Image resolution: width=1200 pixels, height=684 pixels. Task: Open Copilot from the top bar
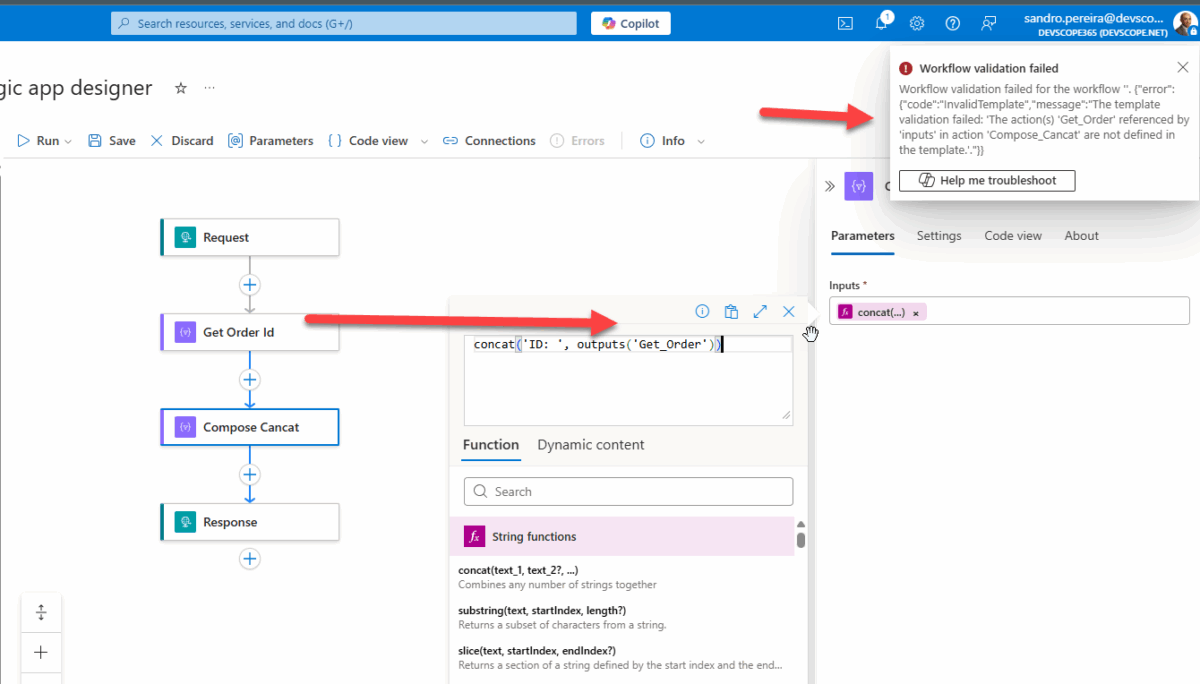click(630, 23)
